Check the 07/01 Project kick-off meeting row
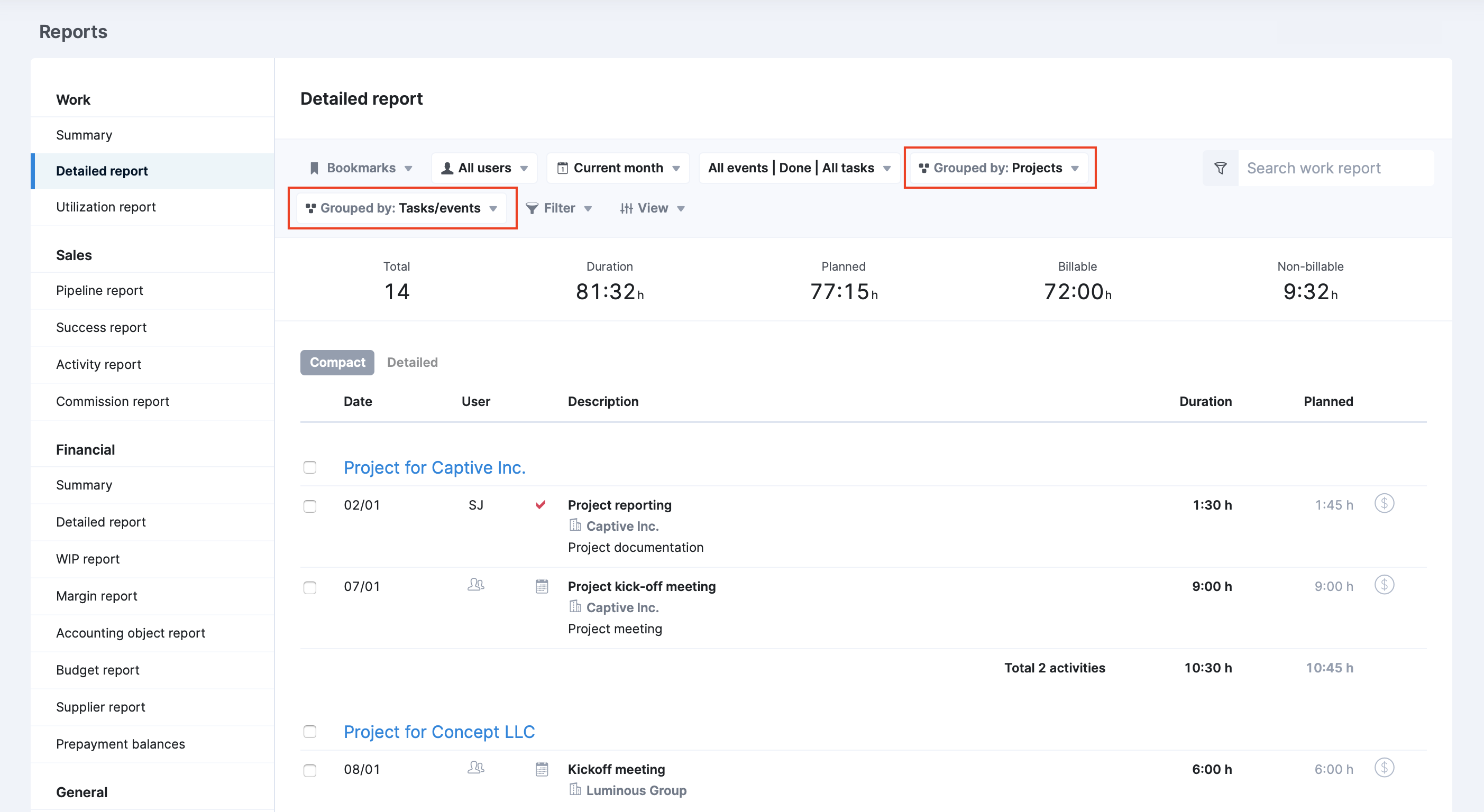 click(x=310, y=587)
